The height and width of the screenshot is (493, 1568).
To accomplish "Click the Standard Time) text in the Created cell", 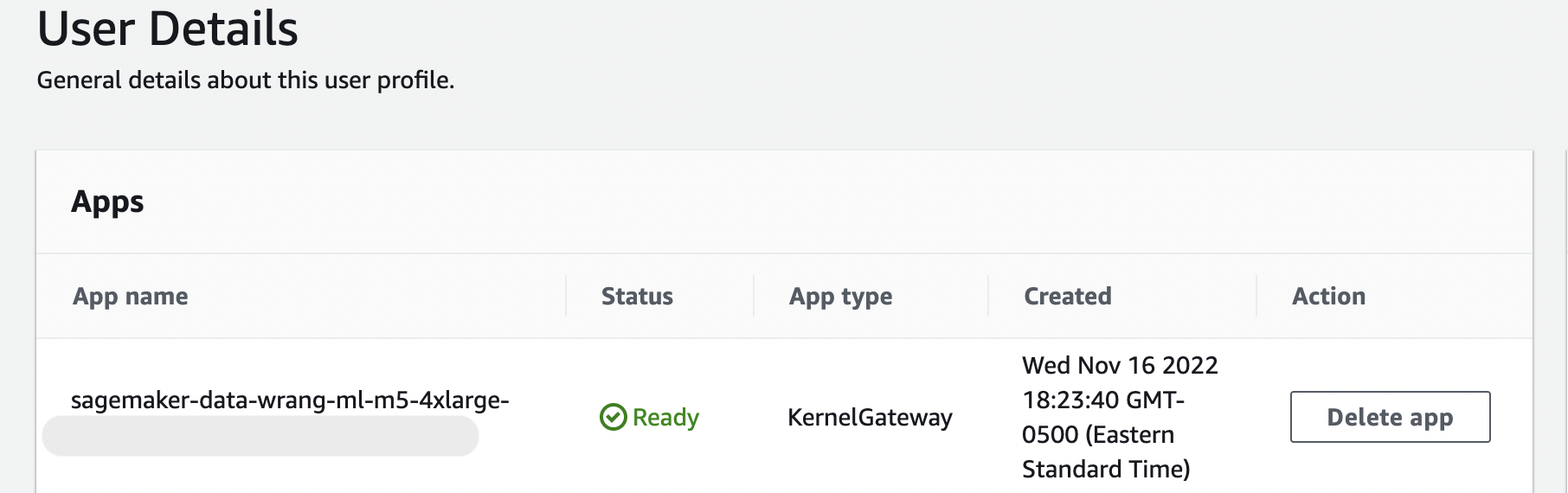I will [x=1106, y=469].
